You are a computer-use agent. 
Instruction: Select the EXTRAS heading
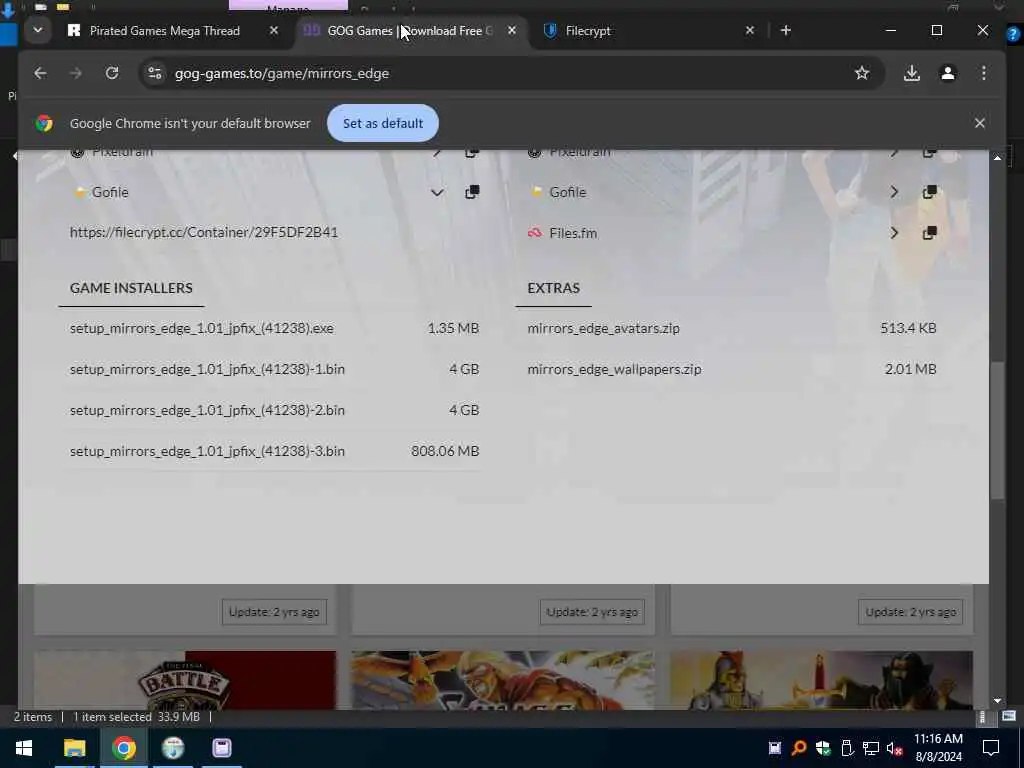(554, 288)
